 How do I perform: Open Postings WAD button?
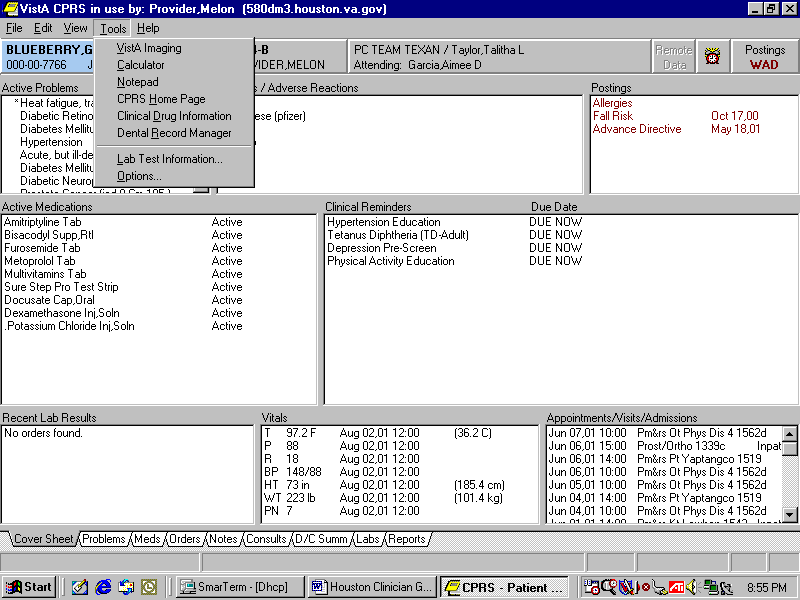(764, 57)
